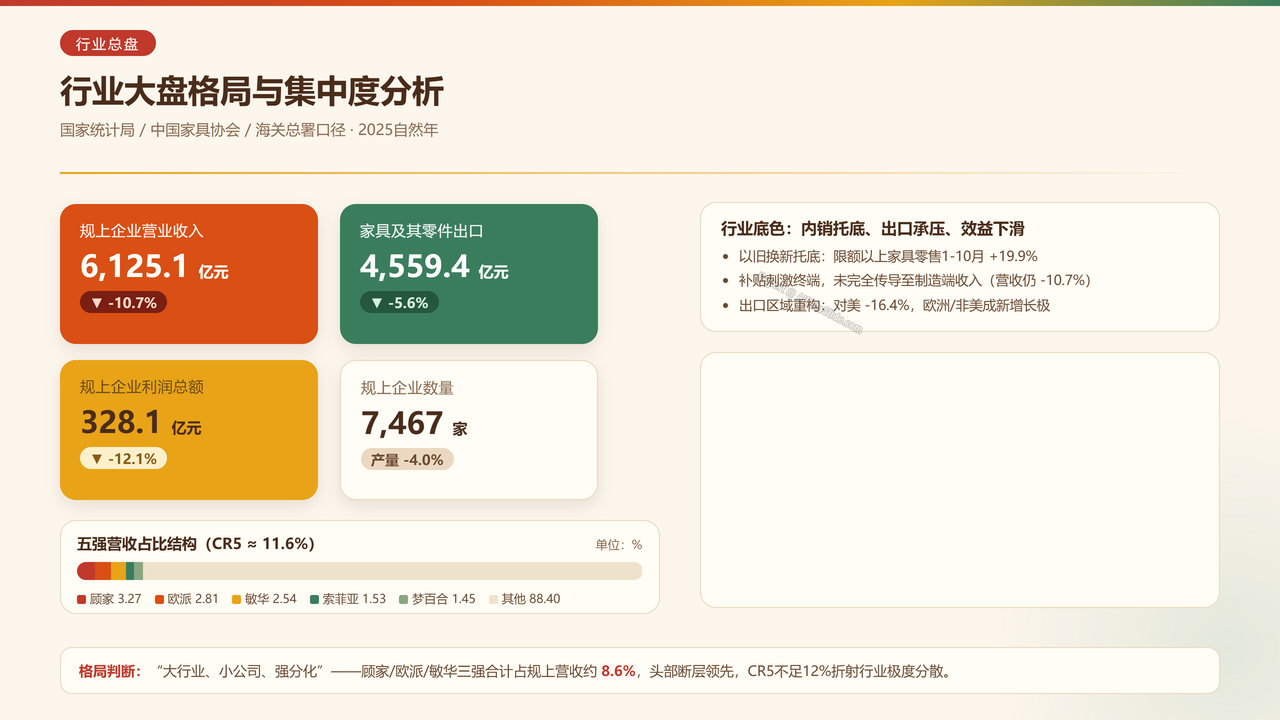Image resolution: width=1280 pixels, height=720 pixels.
Task: Select the 五强营收占比结构 chart heading
Action: (196, 544)
